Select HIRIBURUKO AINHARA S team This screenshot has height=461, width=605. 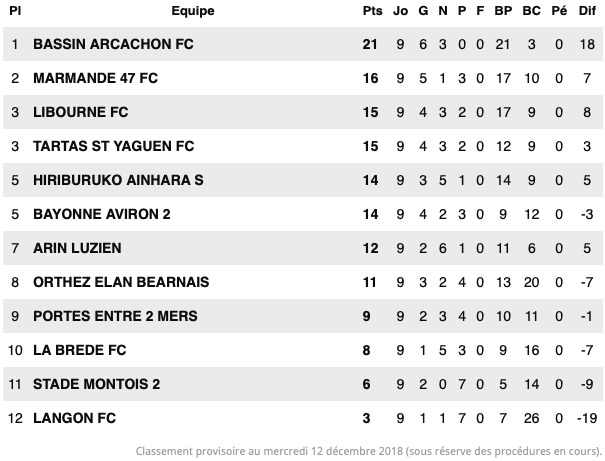point(118,180)
